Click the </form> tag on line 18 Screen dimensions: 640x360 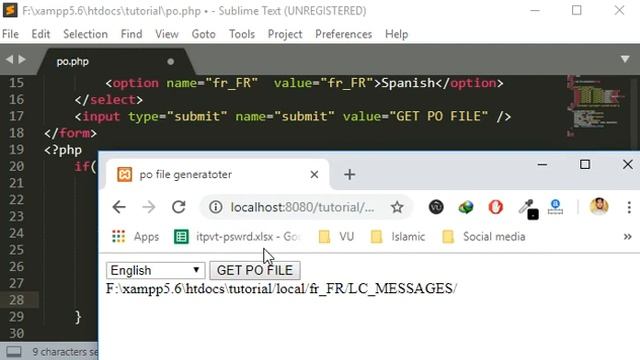tap(71, 133)
